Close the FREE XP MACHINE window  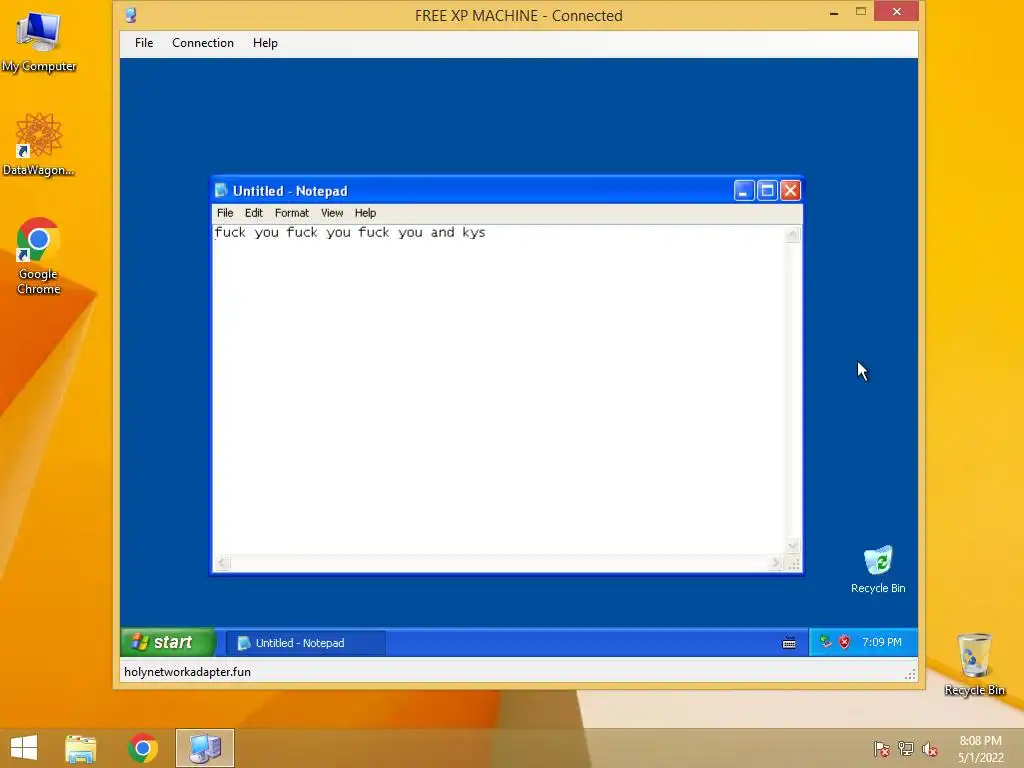click(x=897, y=12)
